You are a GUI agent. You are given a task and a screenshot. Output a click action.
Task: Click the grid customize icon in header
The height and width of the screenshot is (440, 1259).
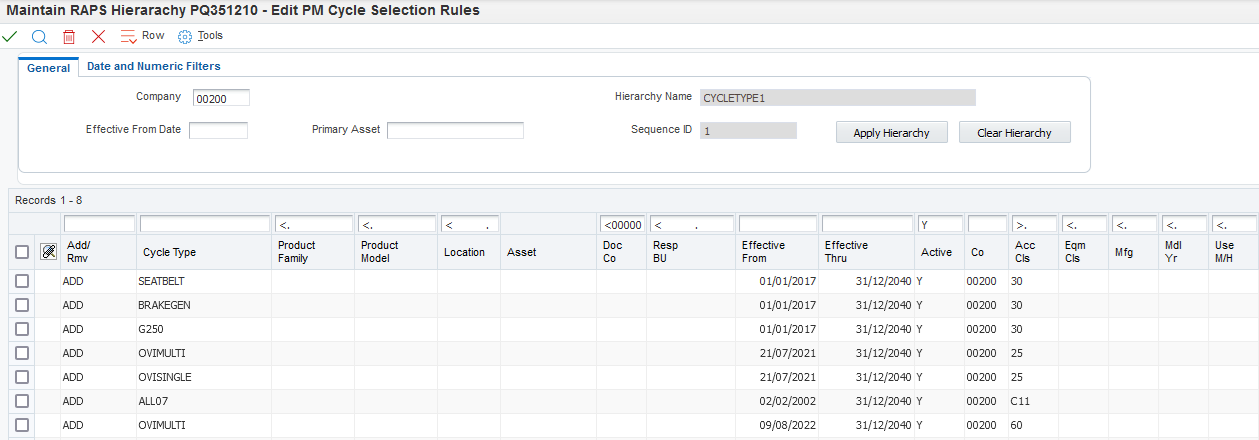coord(47,252)
